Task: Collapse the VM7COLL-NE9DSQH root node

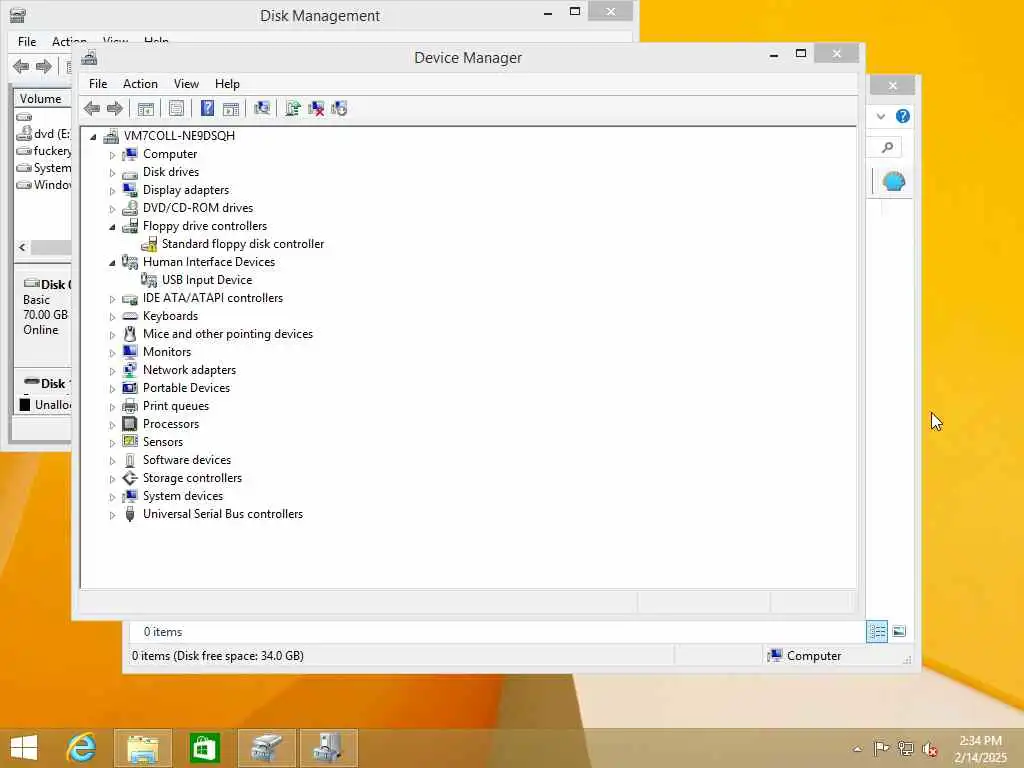Action: coord(93,136)
